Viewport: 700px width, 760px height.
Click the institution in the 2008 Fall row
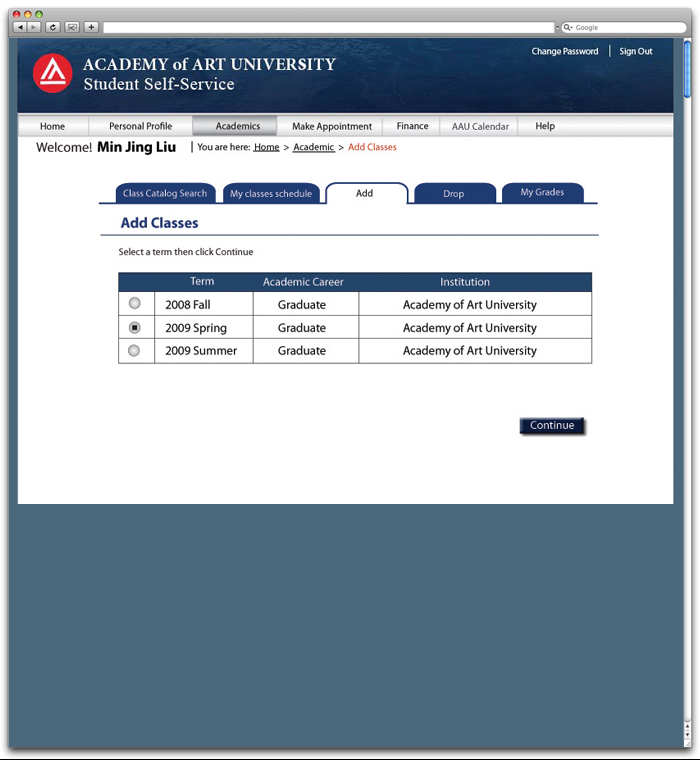(x=470, y=304)
